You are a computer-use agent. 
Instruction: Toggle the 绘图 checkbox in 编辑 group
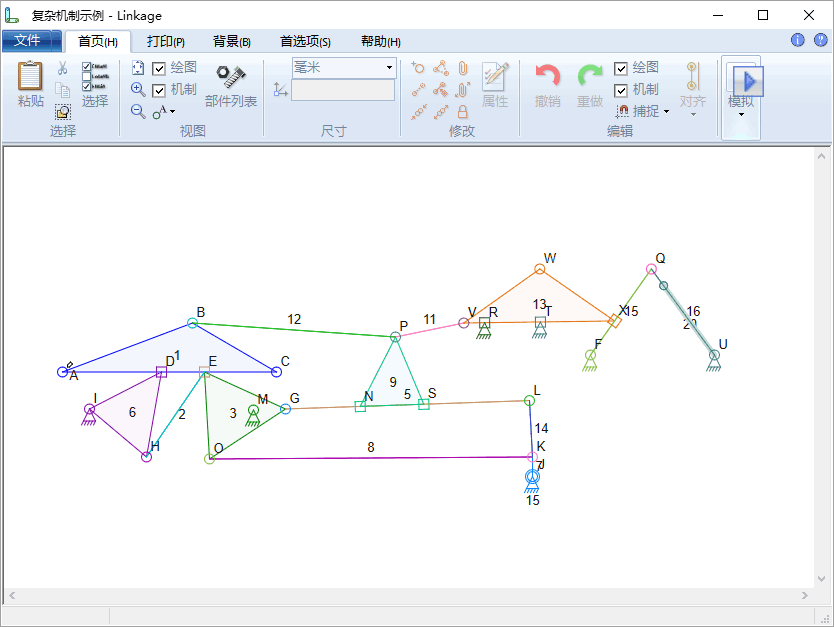(620, 69)
